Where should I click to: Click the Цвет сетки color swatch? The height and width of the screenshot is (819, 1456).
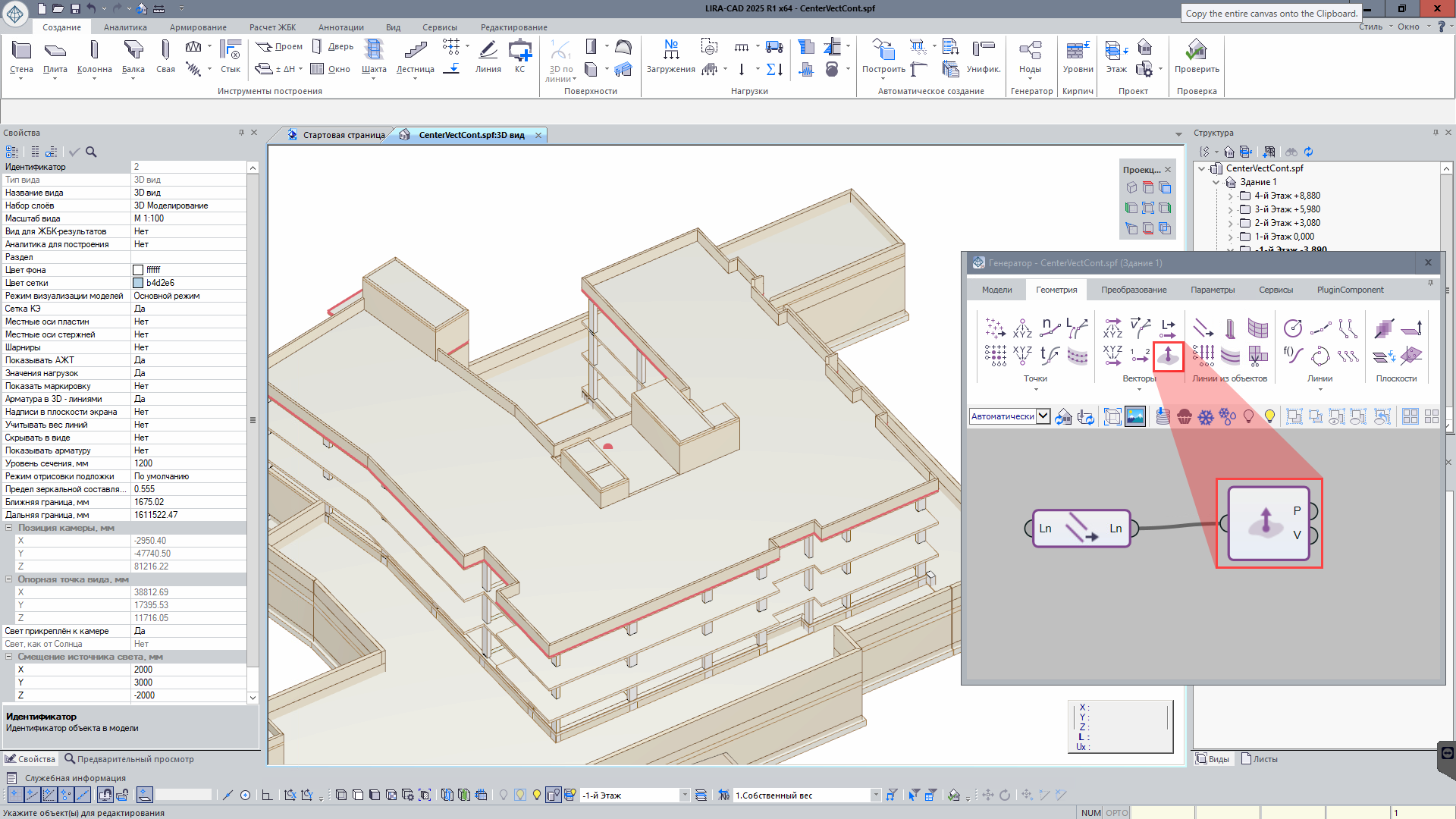coord(138,283)
